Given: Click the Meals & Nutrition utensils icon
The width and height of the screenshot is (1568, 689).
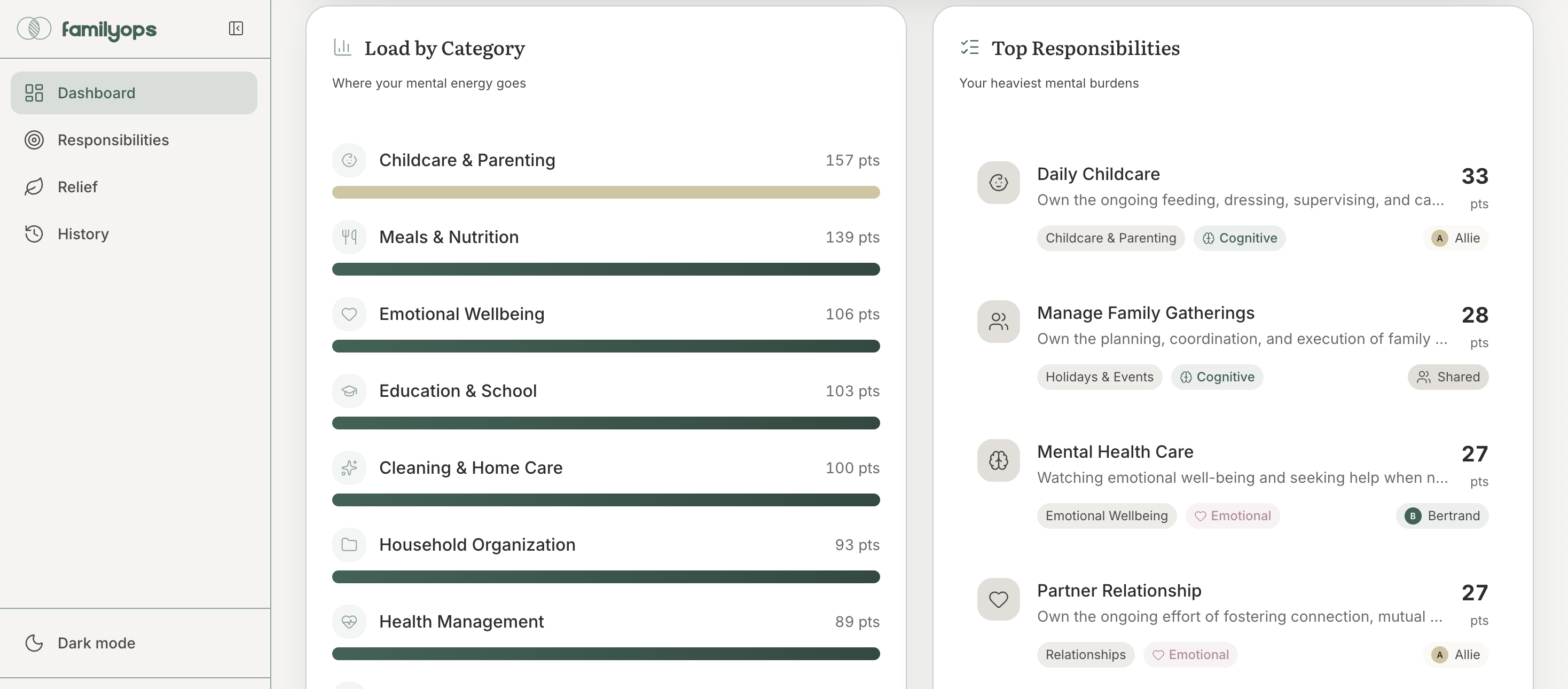Looking at the screenshot, I should (349, 237).
